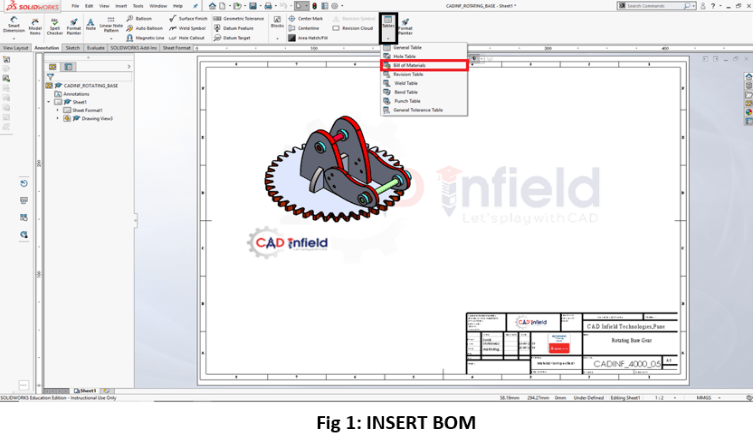Switch to the Evaluate tab
753x447 pixels.
pos(96,48)
